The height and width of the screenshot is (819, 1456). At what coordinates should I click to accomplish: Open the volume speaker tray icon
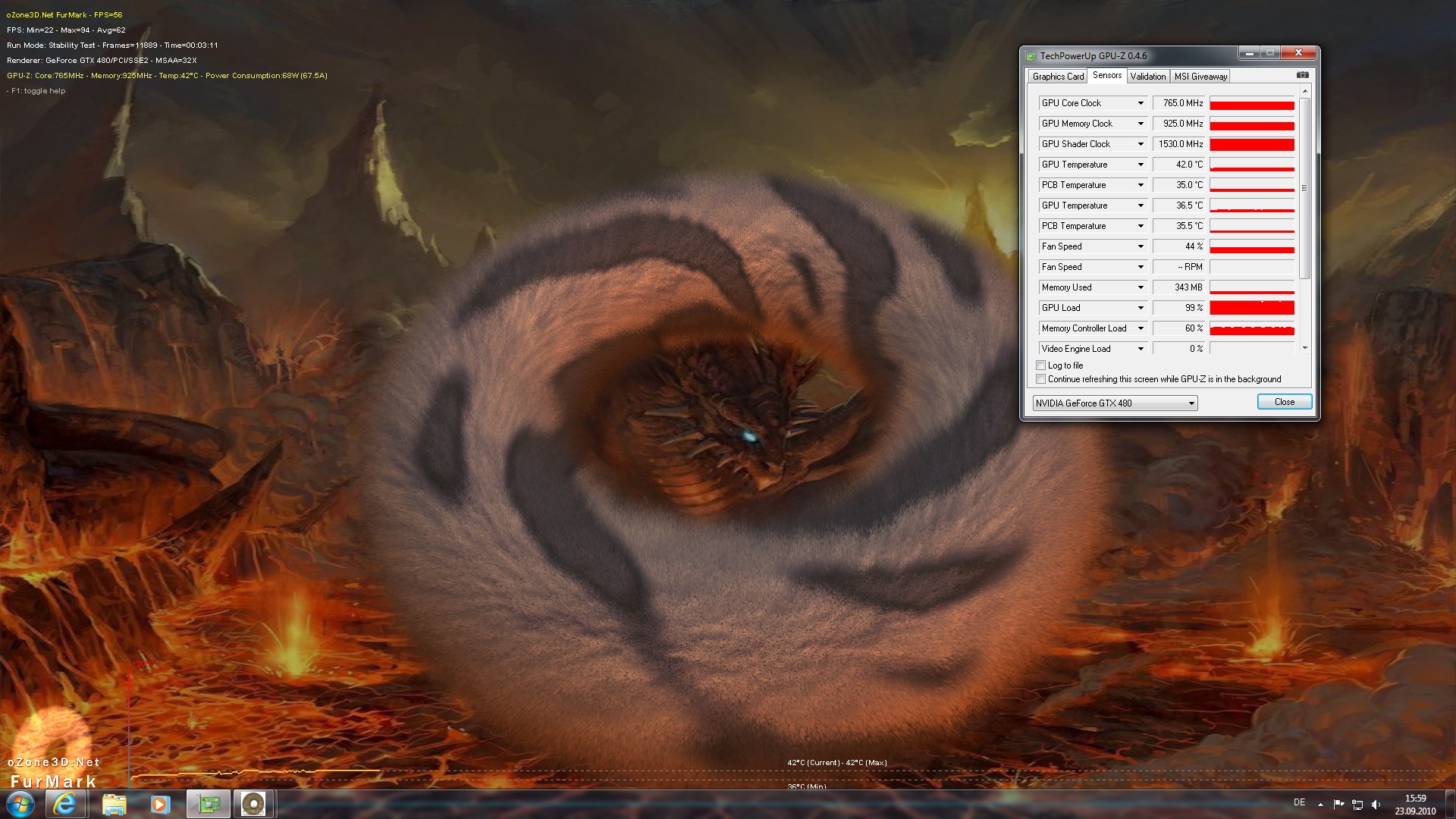[x=1376, y=805]
